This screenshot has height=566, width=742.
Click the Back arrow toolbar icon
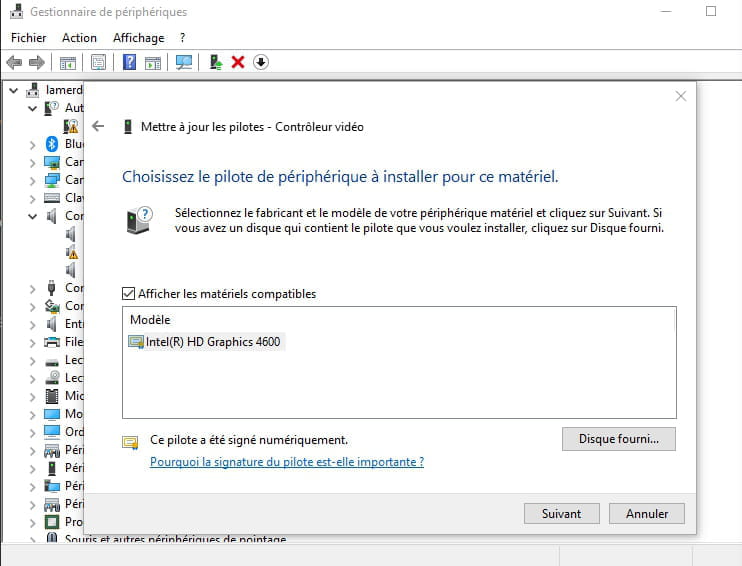[14, 62]
